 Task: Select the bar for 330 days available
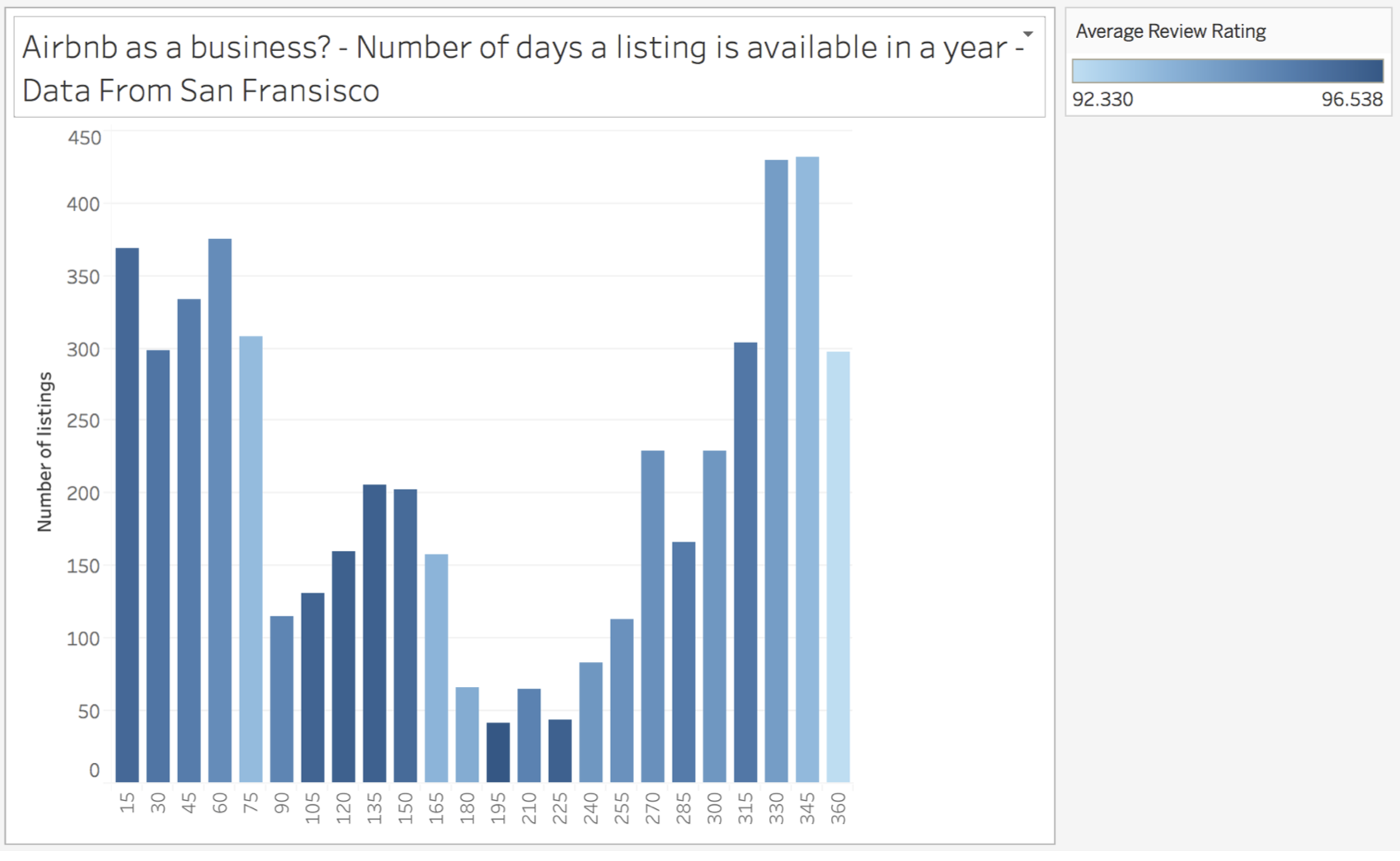tap(776, 470)
